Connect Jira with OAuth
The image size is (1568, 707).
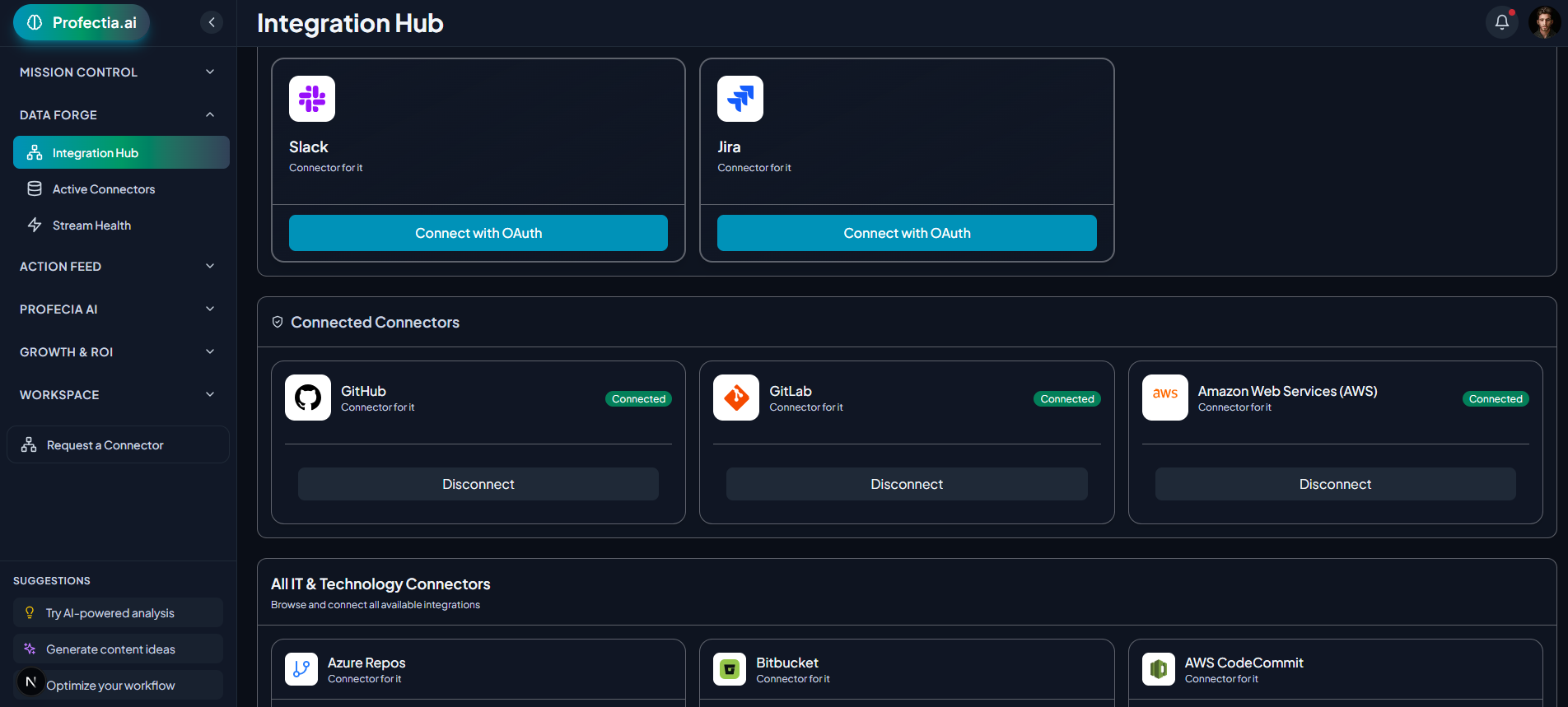pyautogui.click(x=907, y=233)
